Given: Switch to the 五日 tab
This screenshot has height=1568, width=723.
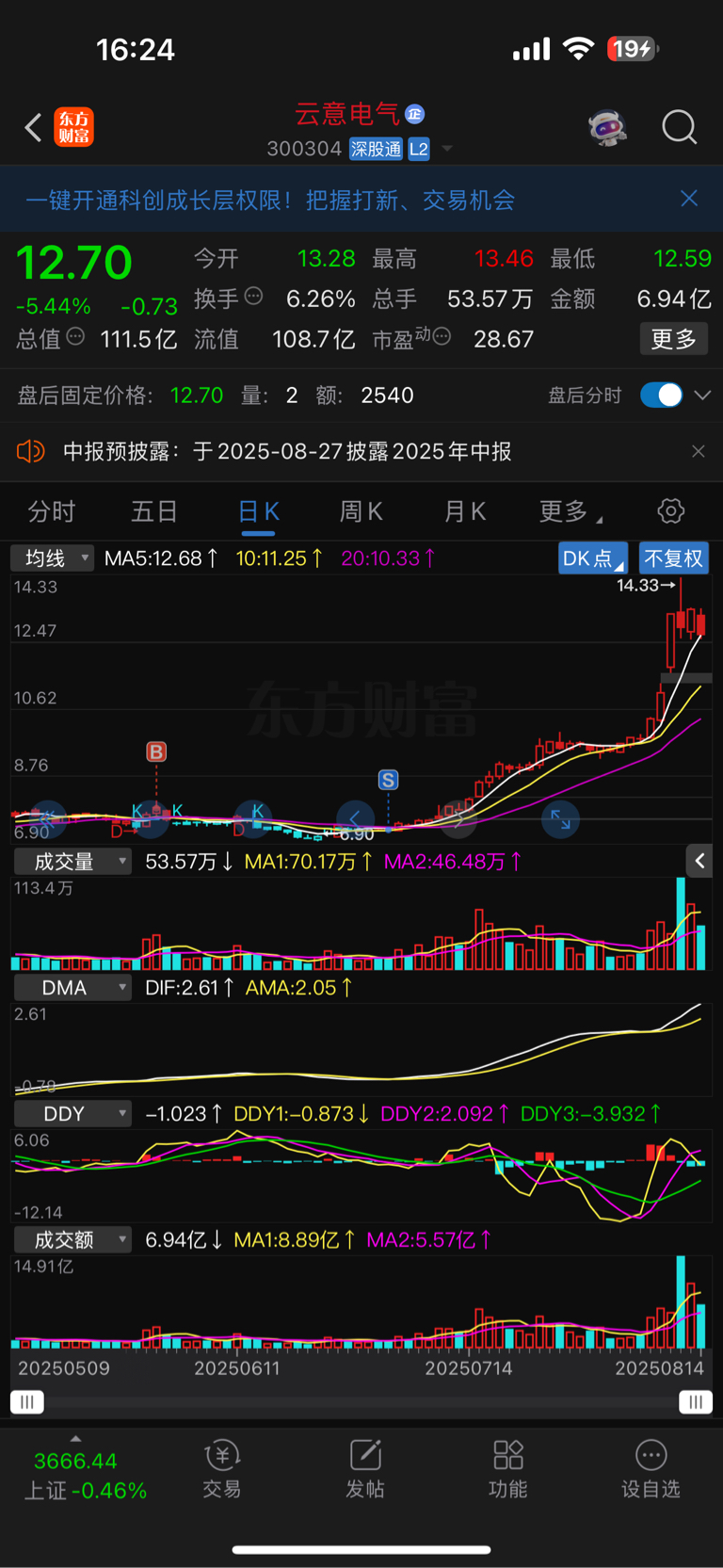Looking at the screenshot, I should click(154, 511).
